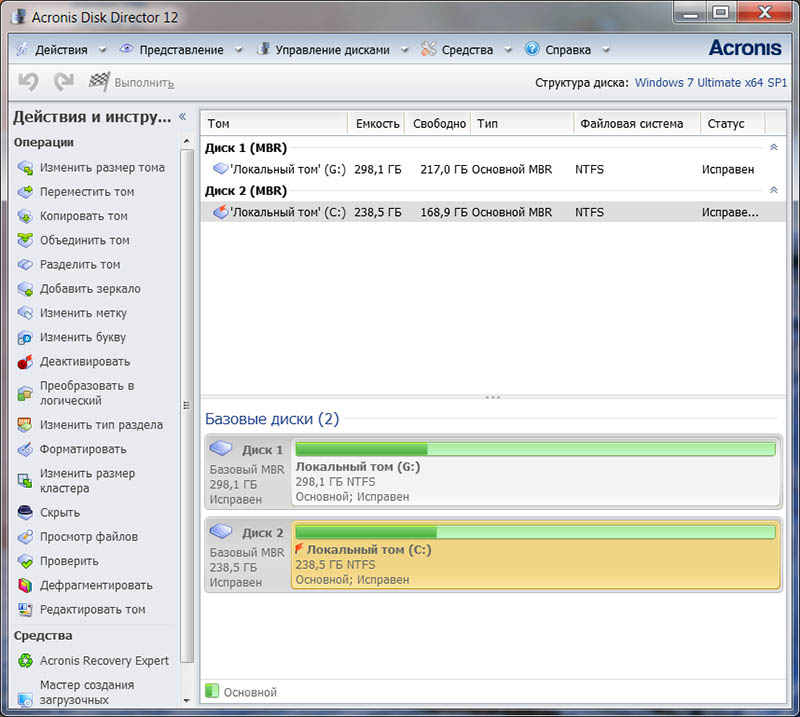Click the Move volume icon (Переместить том)
The height and width of the screenshot is (717, 800).
(25, 192)
